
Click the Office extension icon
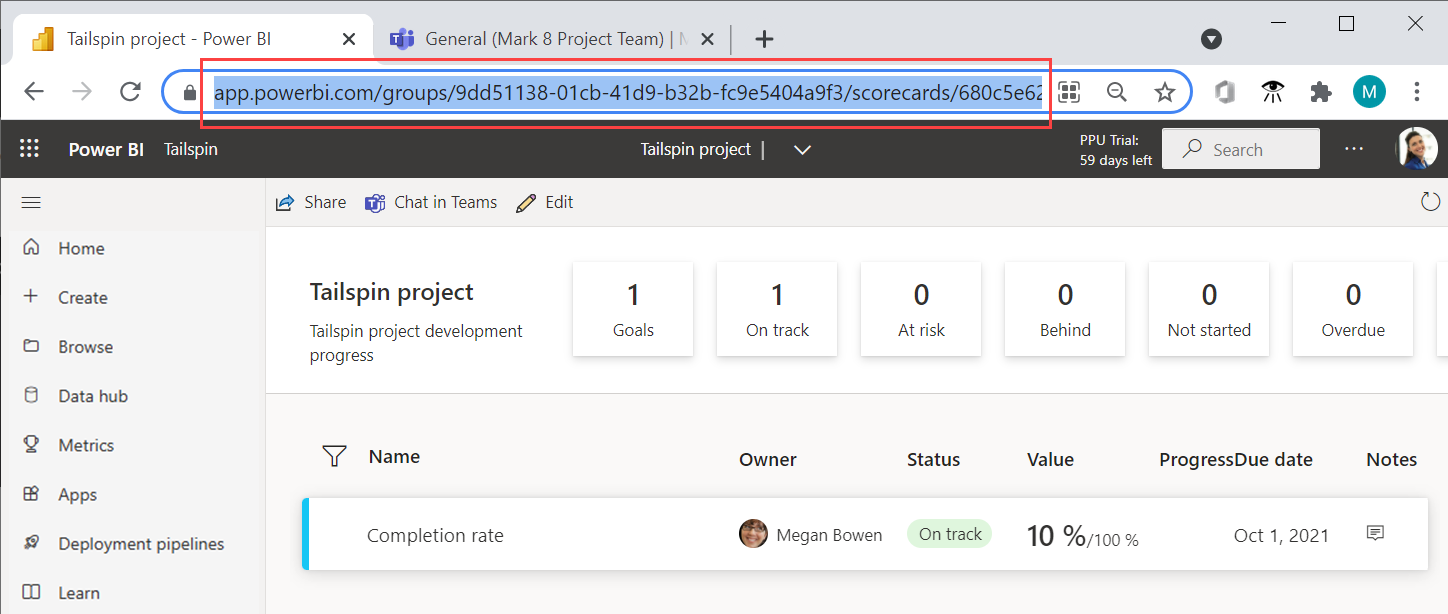[1225, 92]
